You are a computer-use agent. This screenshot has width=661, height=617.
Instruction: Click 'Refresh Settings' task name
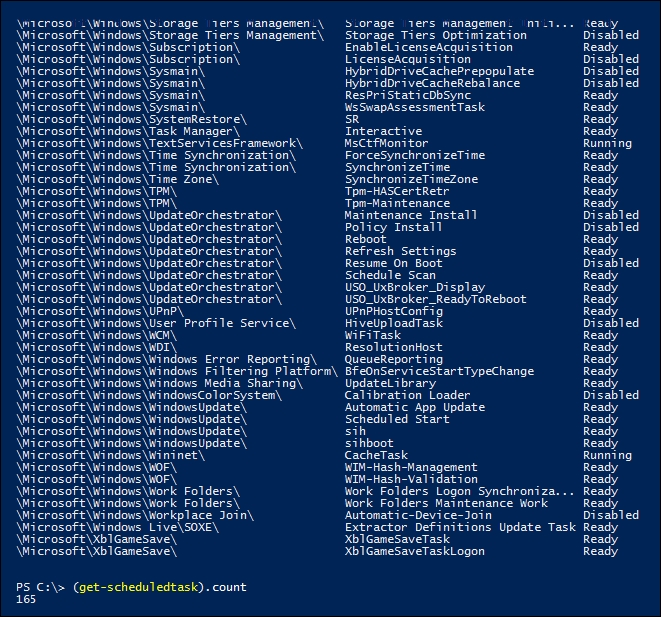[x=400, y=251]
